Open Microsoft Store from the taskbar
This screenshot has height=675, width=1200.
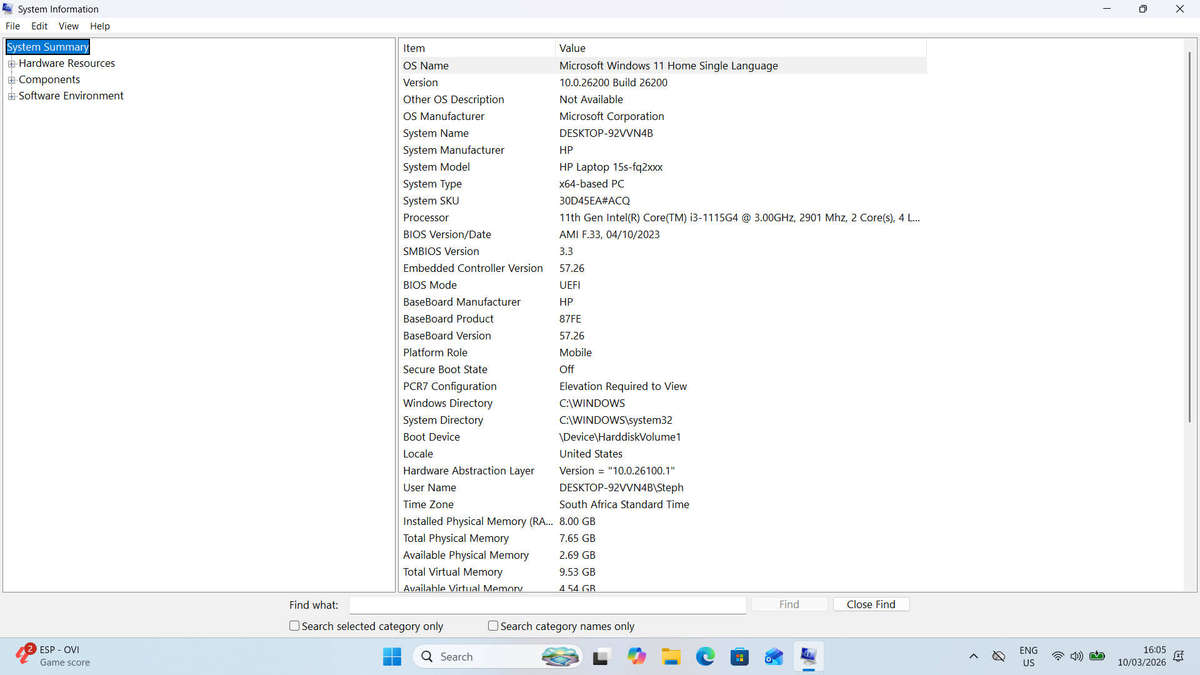click(x=739, y=656)
